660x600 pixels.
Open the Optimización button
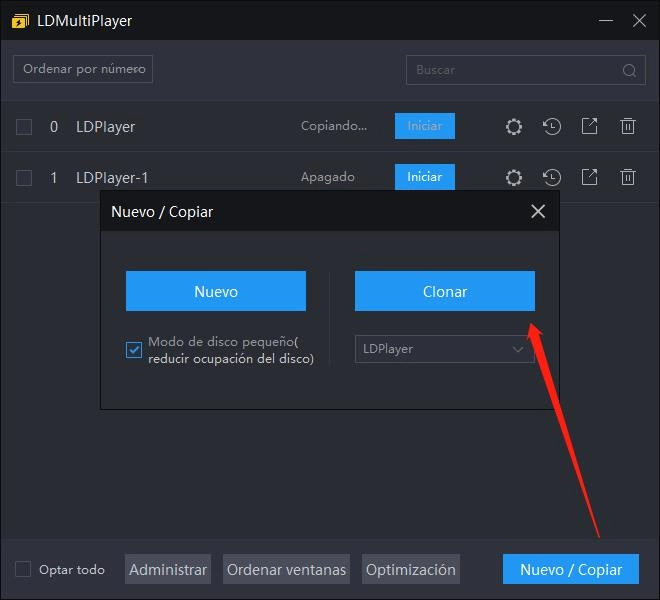(x=411, y=569)
